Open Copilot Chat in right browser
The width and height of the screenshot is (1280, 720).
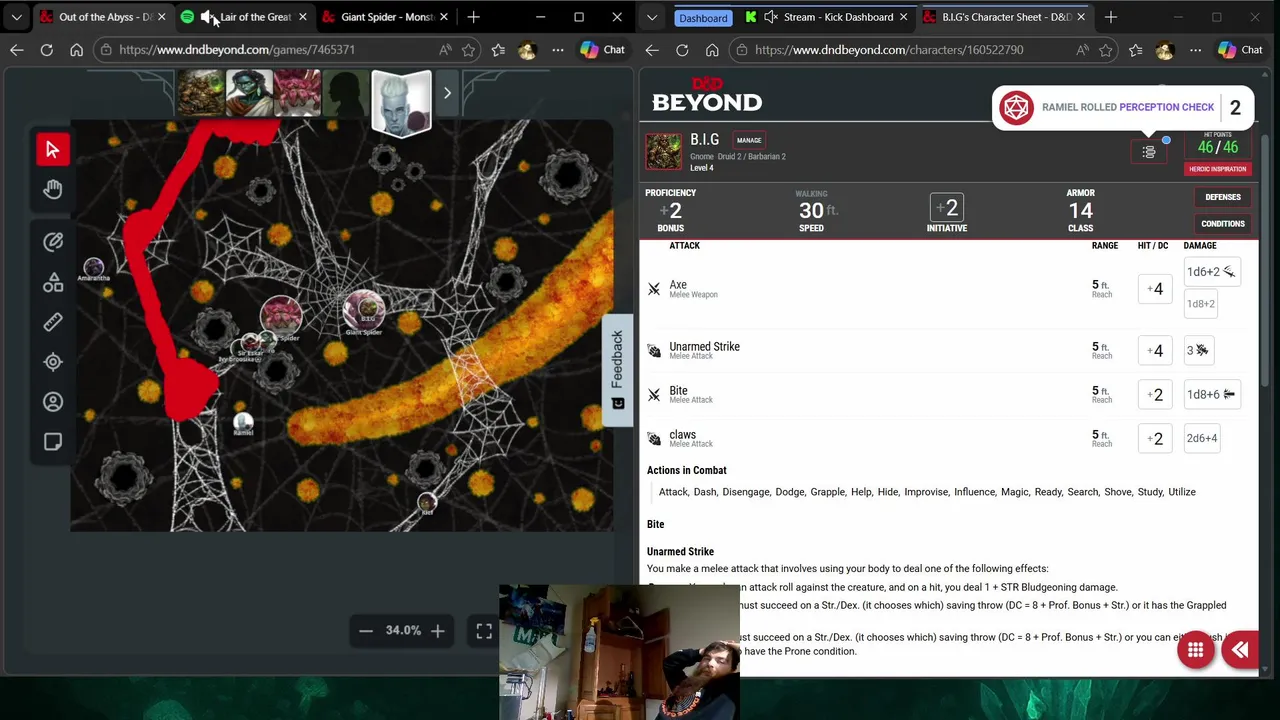click(x=1240, y=50)
